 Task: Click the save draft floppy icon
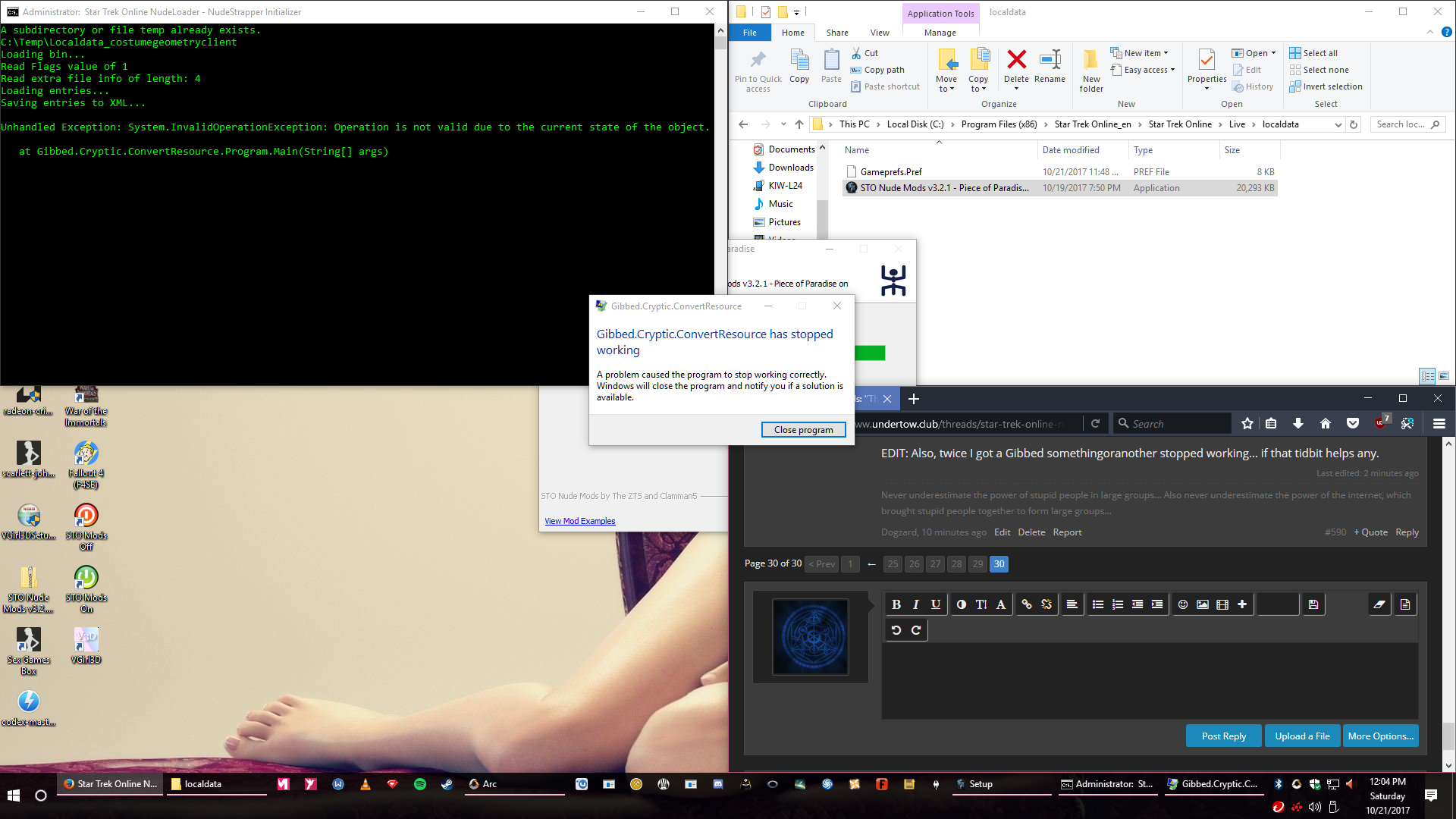(x=1313, y=604)
